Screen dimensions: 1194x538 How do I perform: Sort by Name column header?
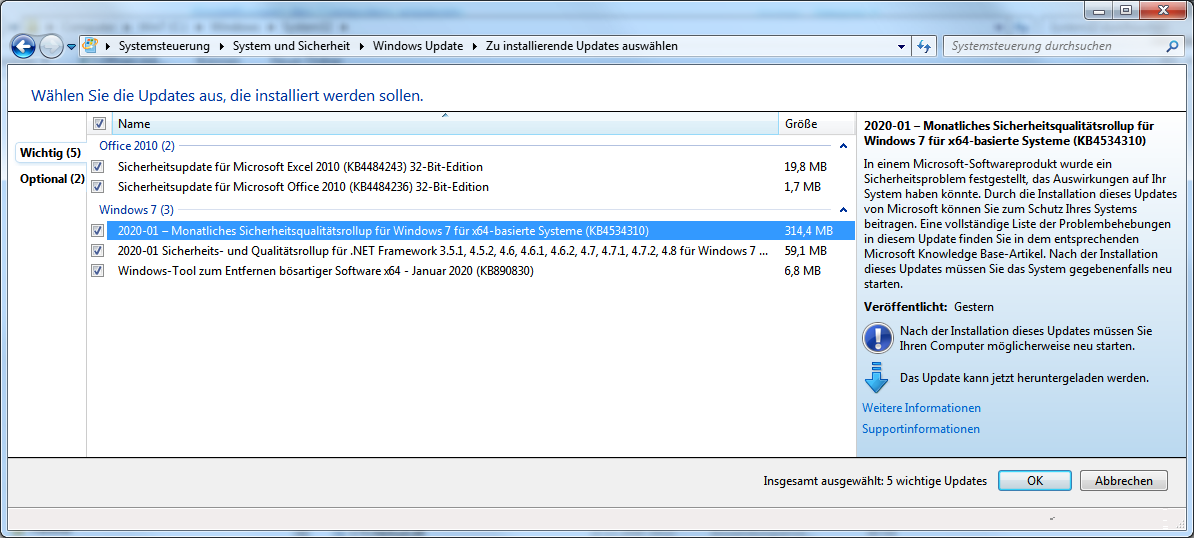click(x=445, y=123)
